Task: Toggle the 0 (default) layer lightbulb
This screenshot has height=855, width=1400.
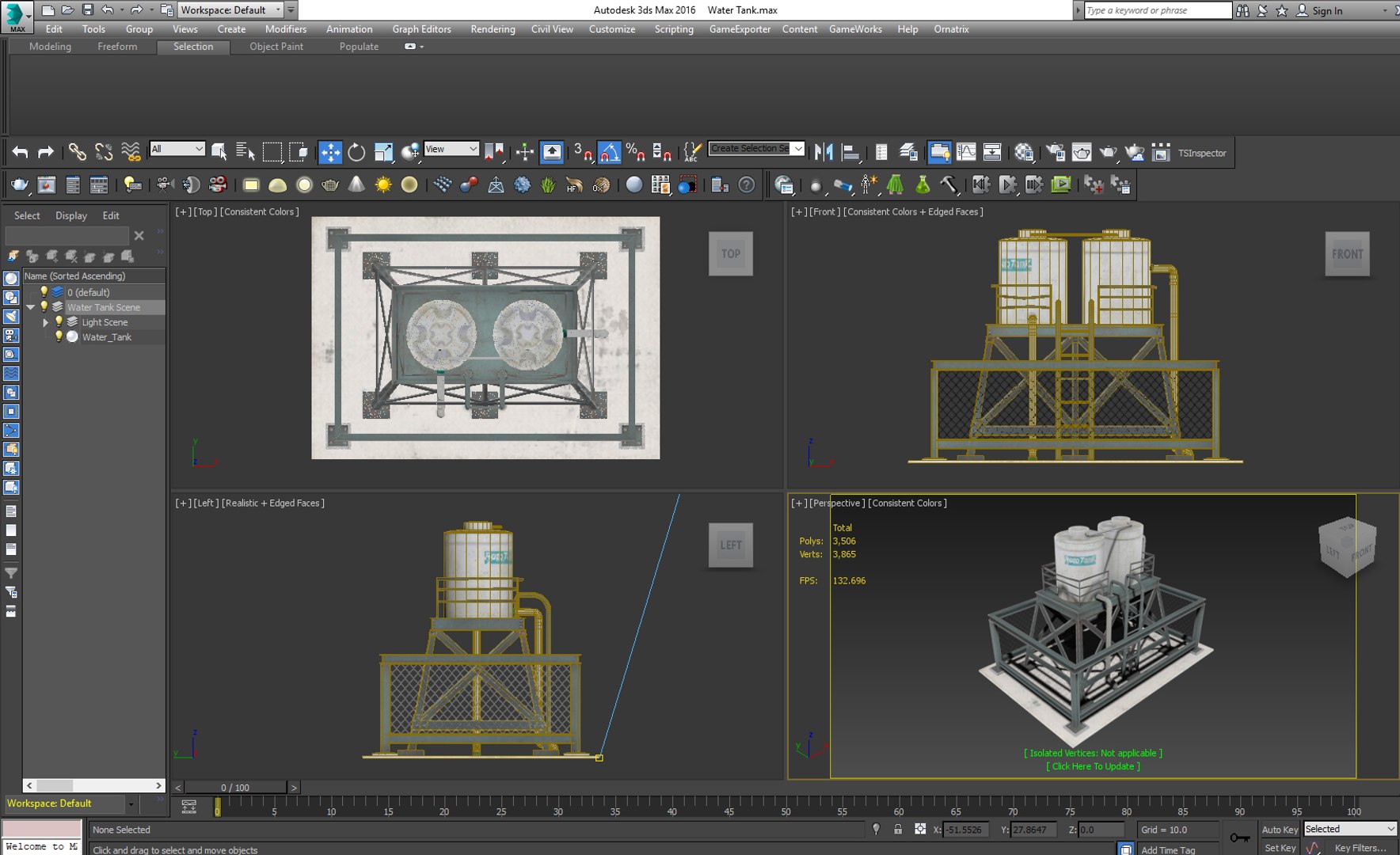Action: pyautogui.click(x=44, y=292)
